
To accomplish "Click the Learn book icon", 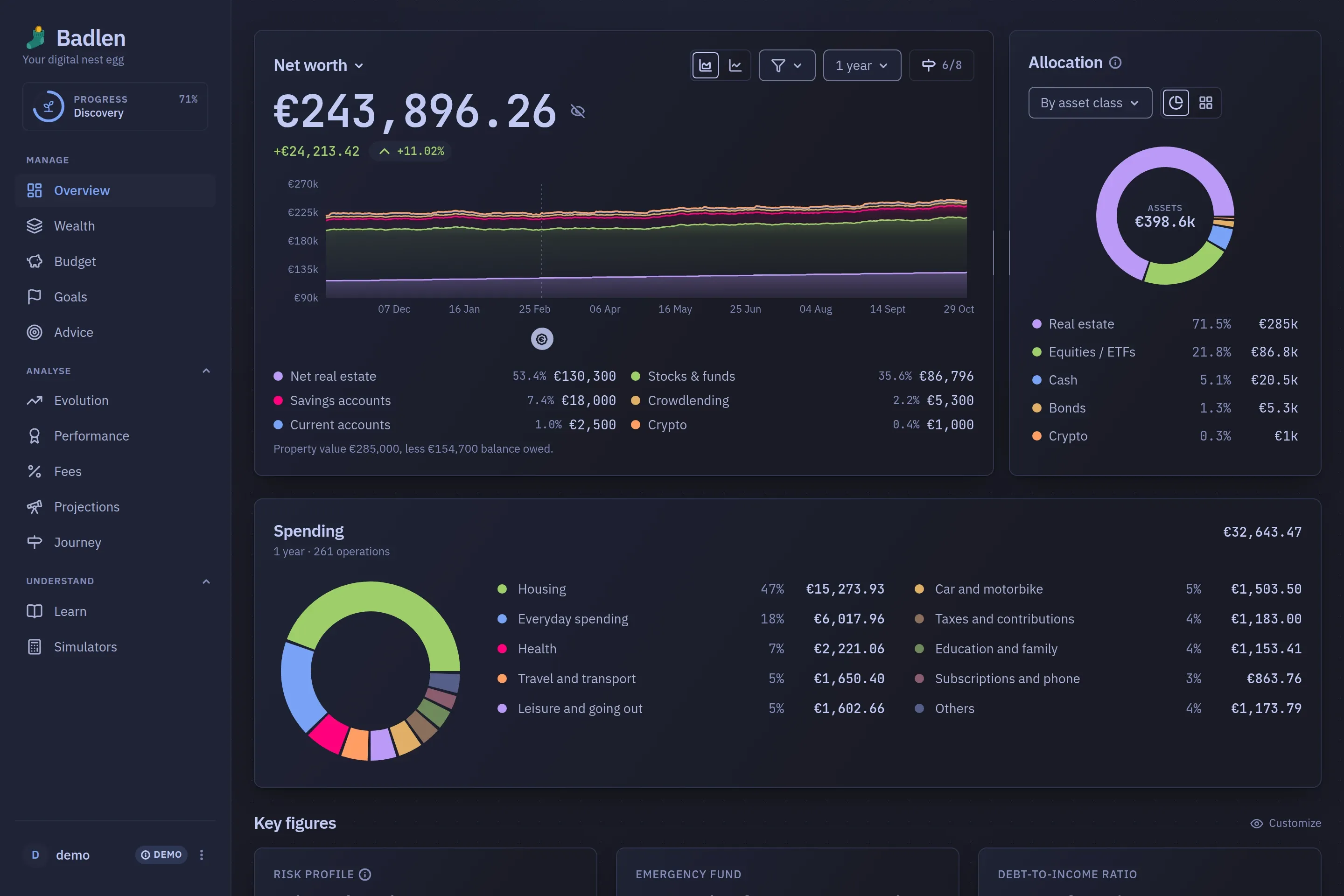I will [x=34, y=611].
